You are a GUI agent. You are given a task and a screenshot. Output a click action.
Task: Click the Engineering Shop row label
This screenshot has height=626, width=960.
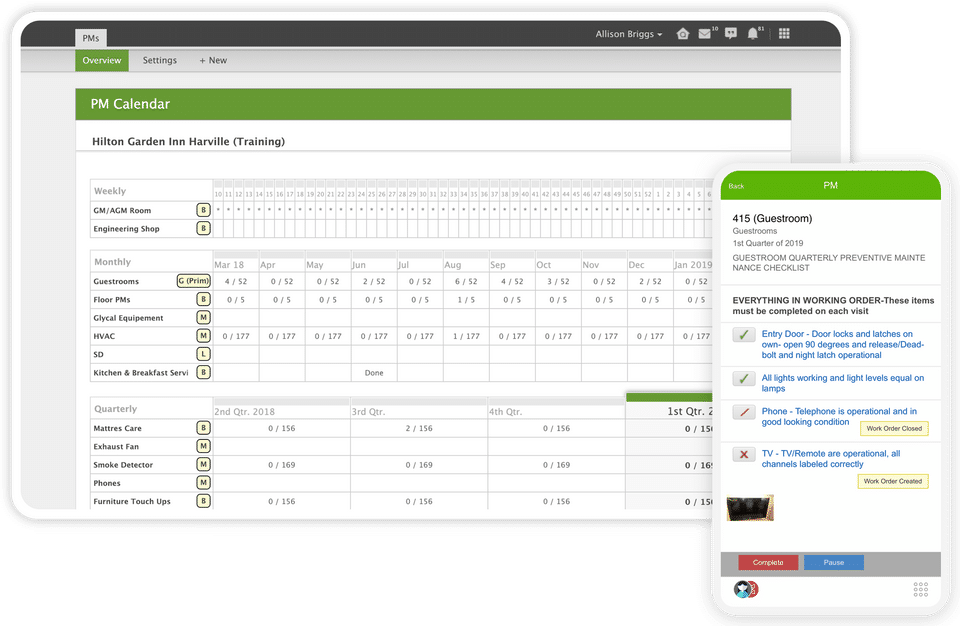point(126,229)
